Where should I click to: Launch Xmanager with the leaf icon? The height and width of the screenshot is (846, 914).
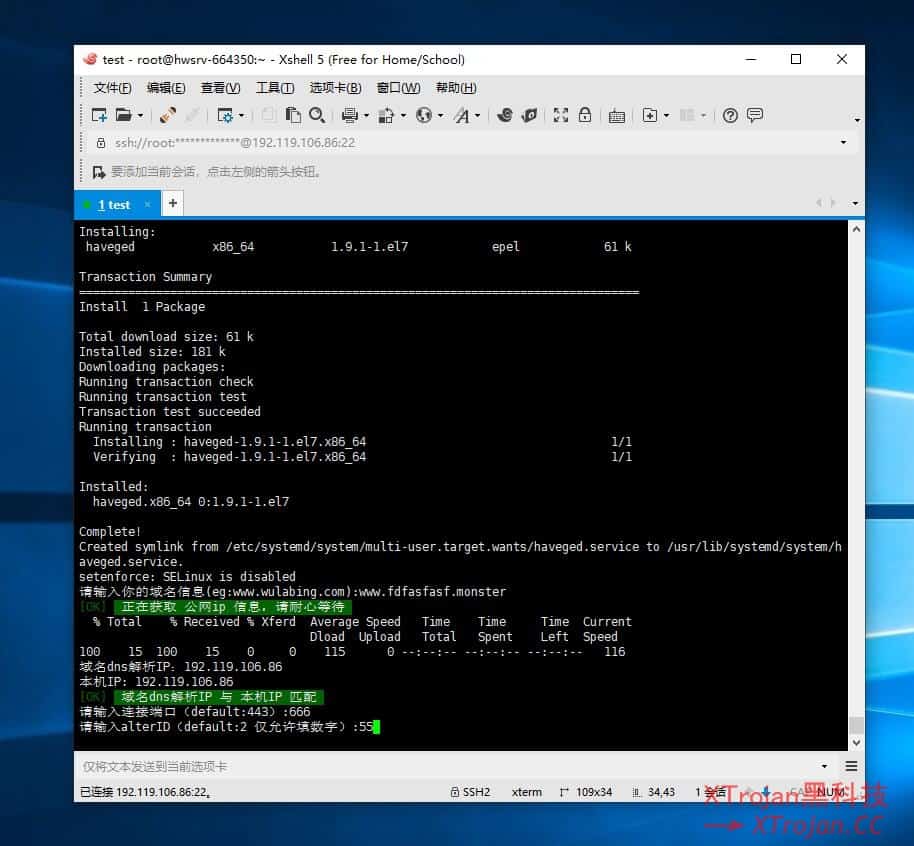click(x=529, y=115)
